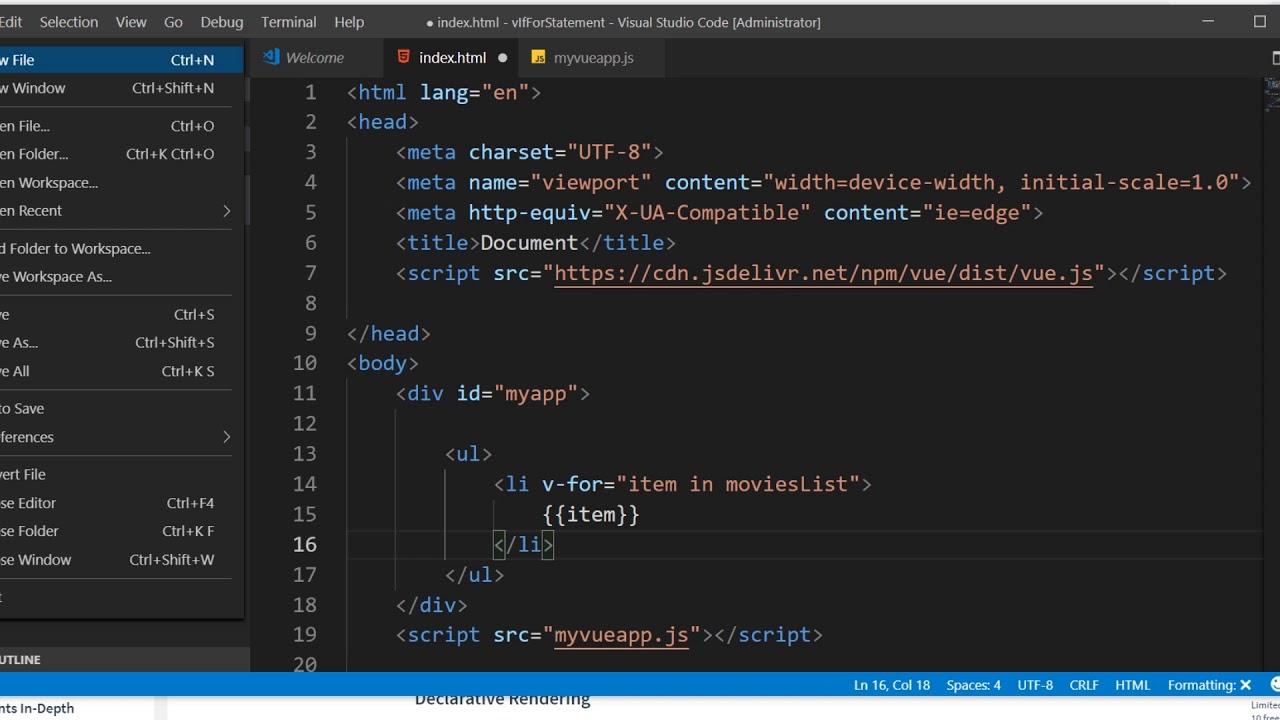Click the "UTF-8" charset value on line 3
The height and width of the screenshot is (720, 1280).
609,152
